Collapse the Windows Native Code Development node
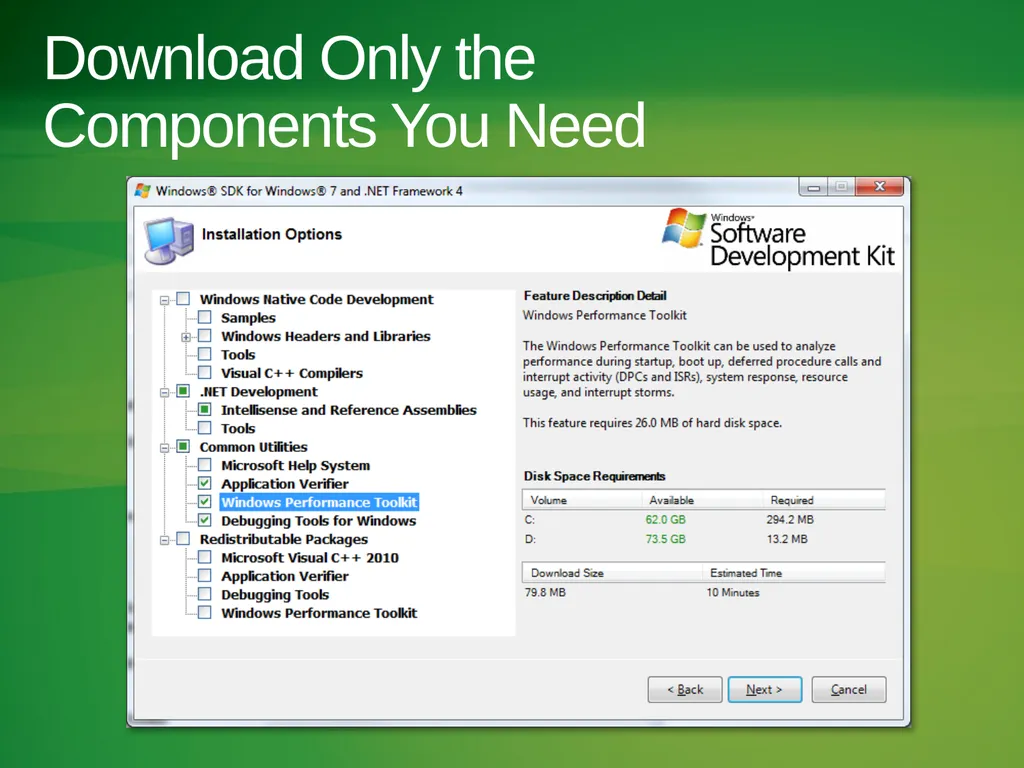The height and width of the screenshot is (768, 1024). pyautogui.click(x=165, y=300)
